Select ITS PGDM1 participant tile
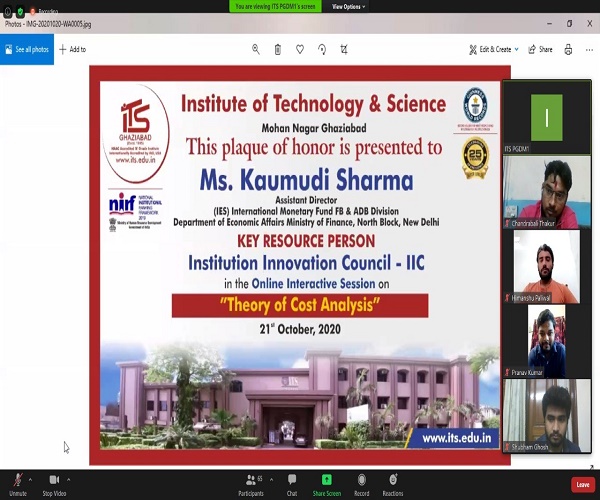 (547, 117)
